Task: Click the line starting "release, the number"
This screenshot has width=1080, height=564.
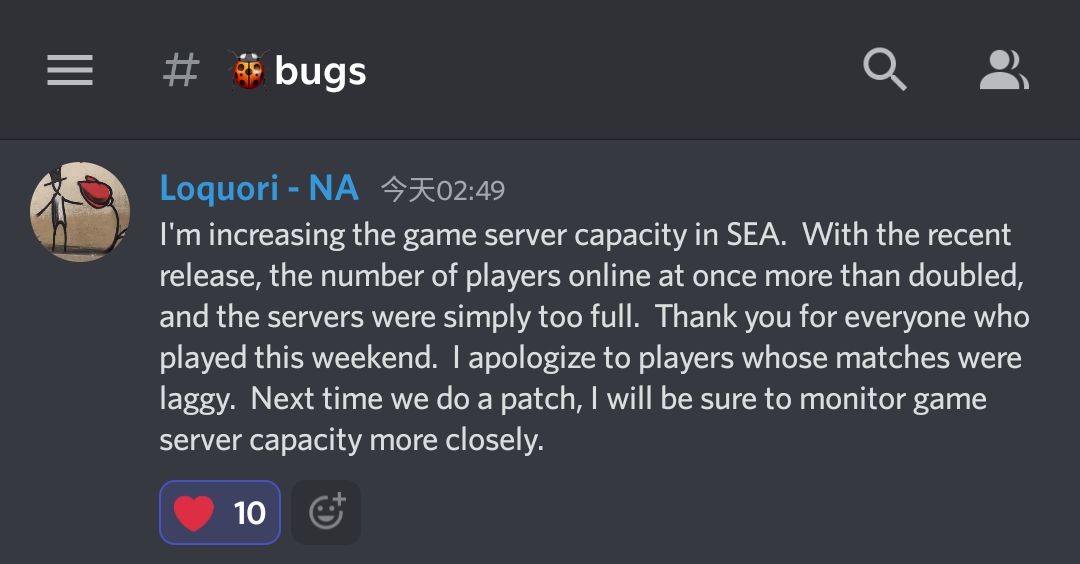Action: tap(590, 276)
